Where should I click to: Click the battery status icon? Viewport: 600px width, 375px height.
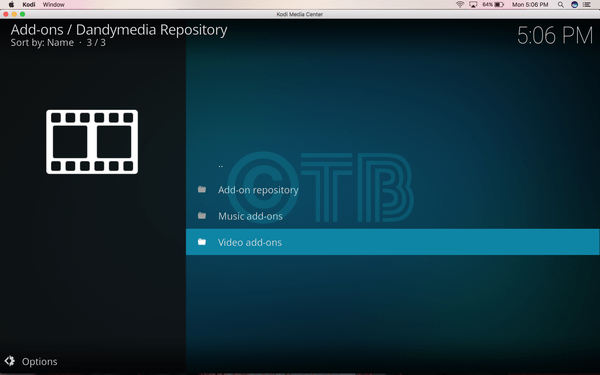pos(499,5)
